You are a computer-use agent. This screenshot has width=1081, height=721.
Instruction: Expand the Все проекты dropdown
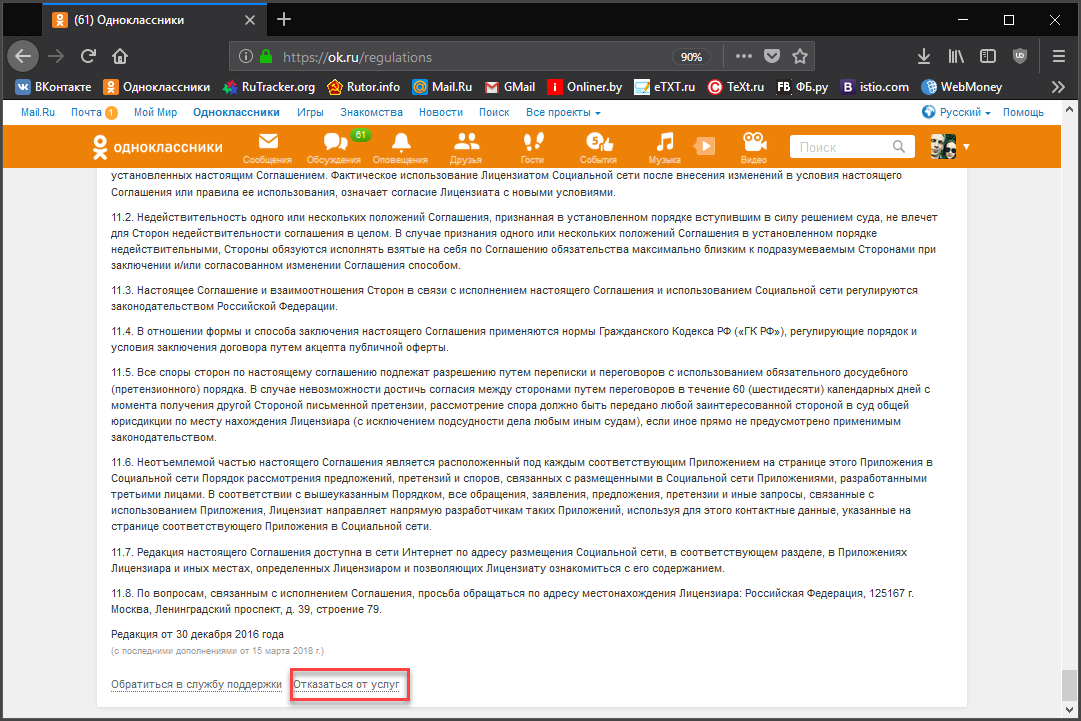point(563,113)
